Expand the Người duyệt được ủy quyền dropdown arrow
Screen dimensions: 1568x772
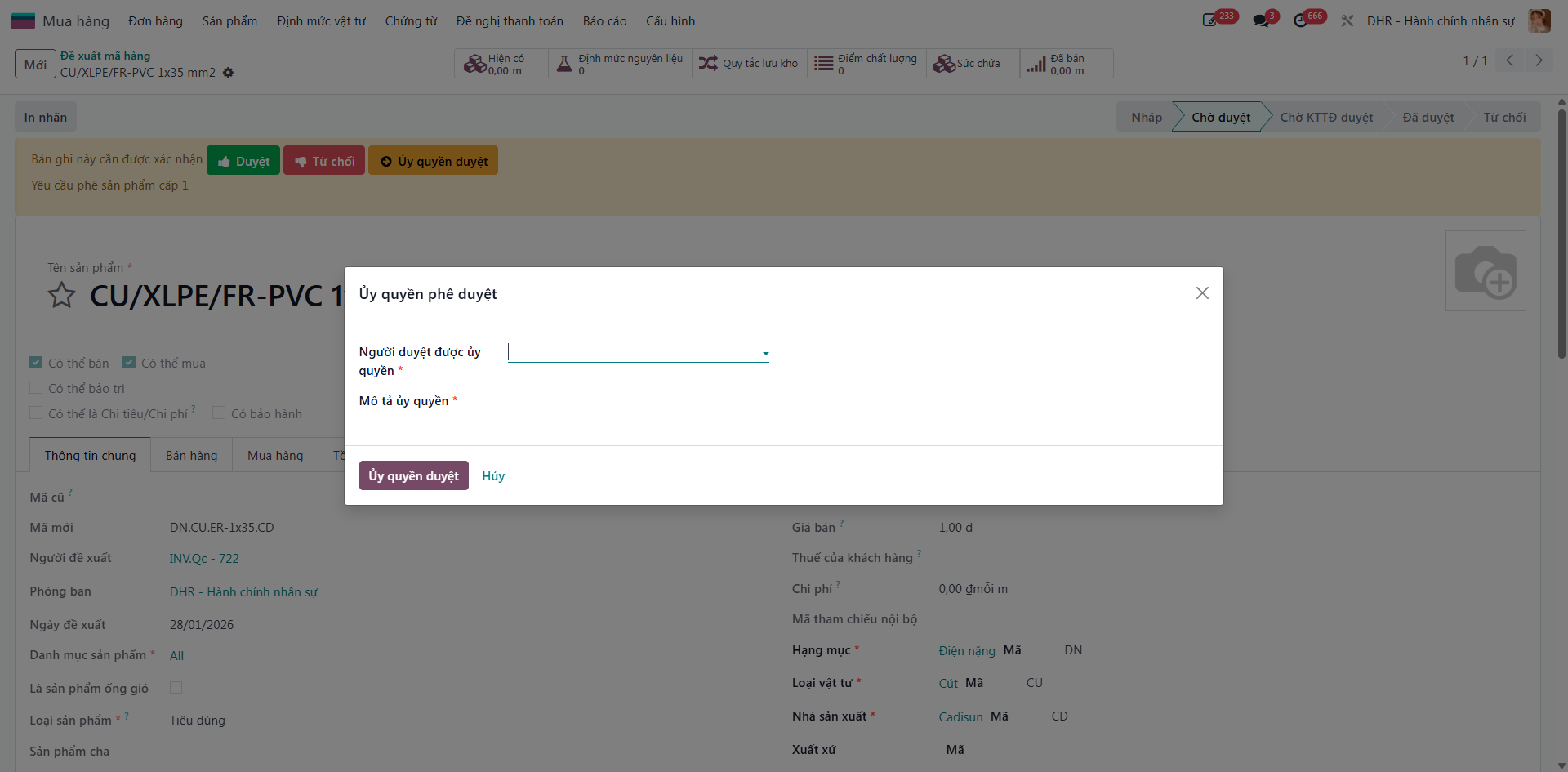pos(765,354)
